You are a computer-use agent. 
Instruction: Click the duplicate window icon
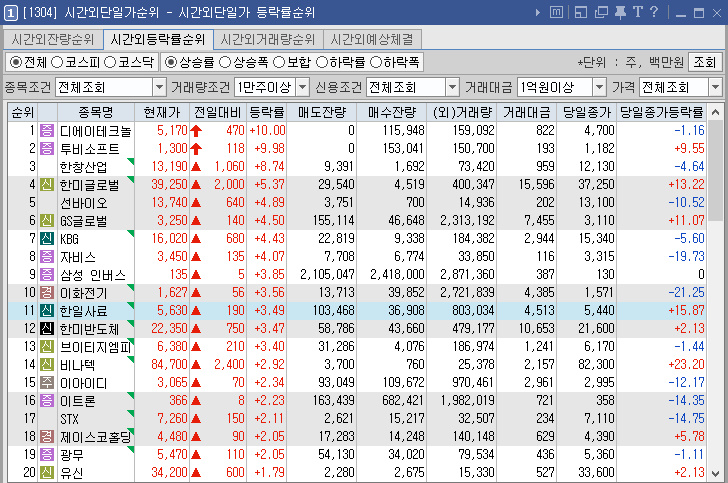point(601,13)
